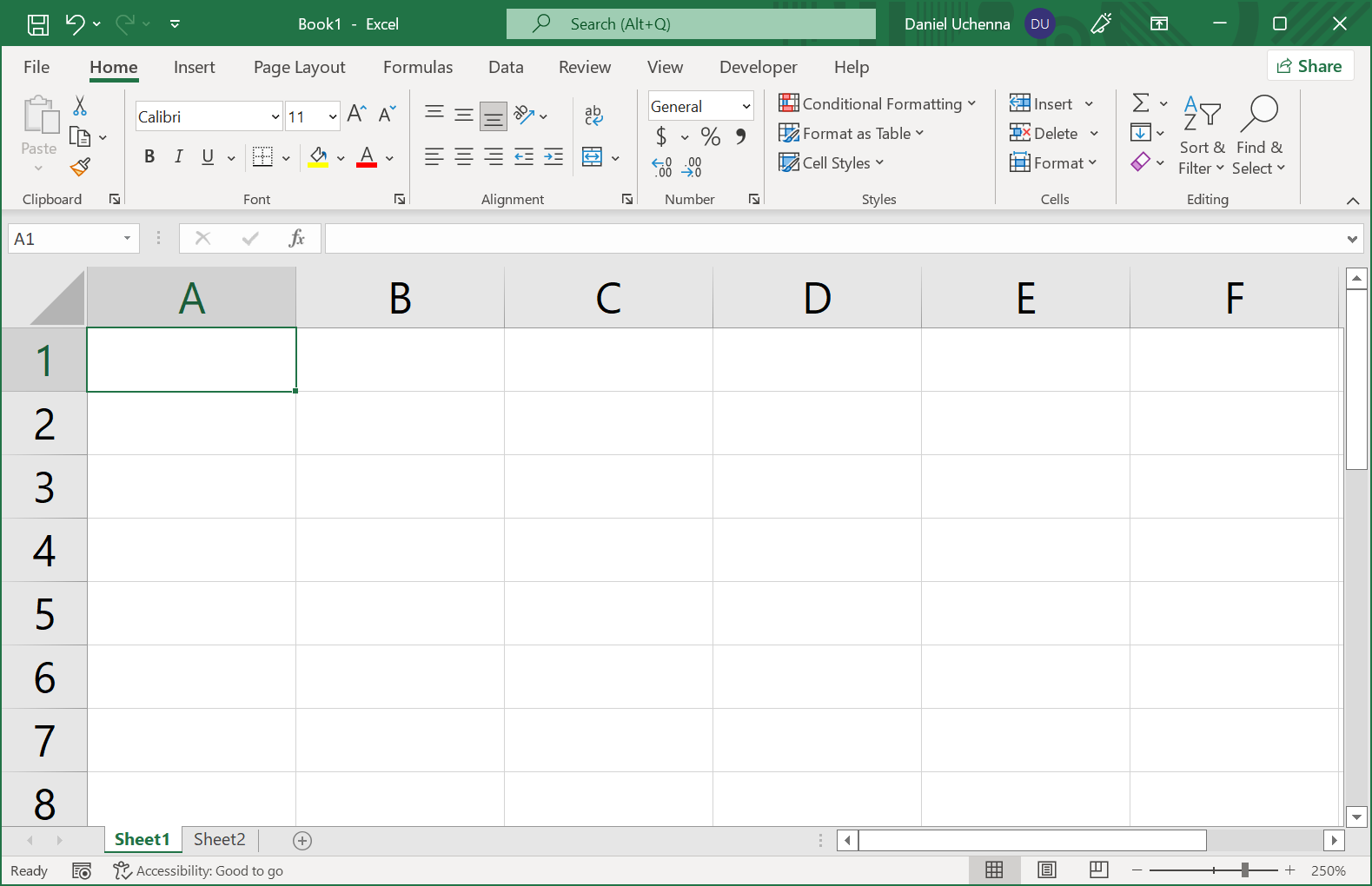Click the Share button
The height and width of the screenshot is (886, 1372).
[1309, 66]
